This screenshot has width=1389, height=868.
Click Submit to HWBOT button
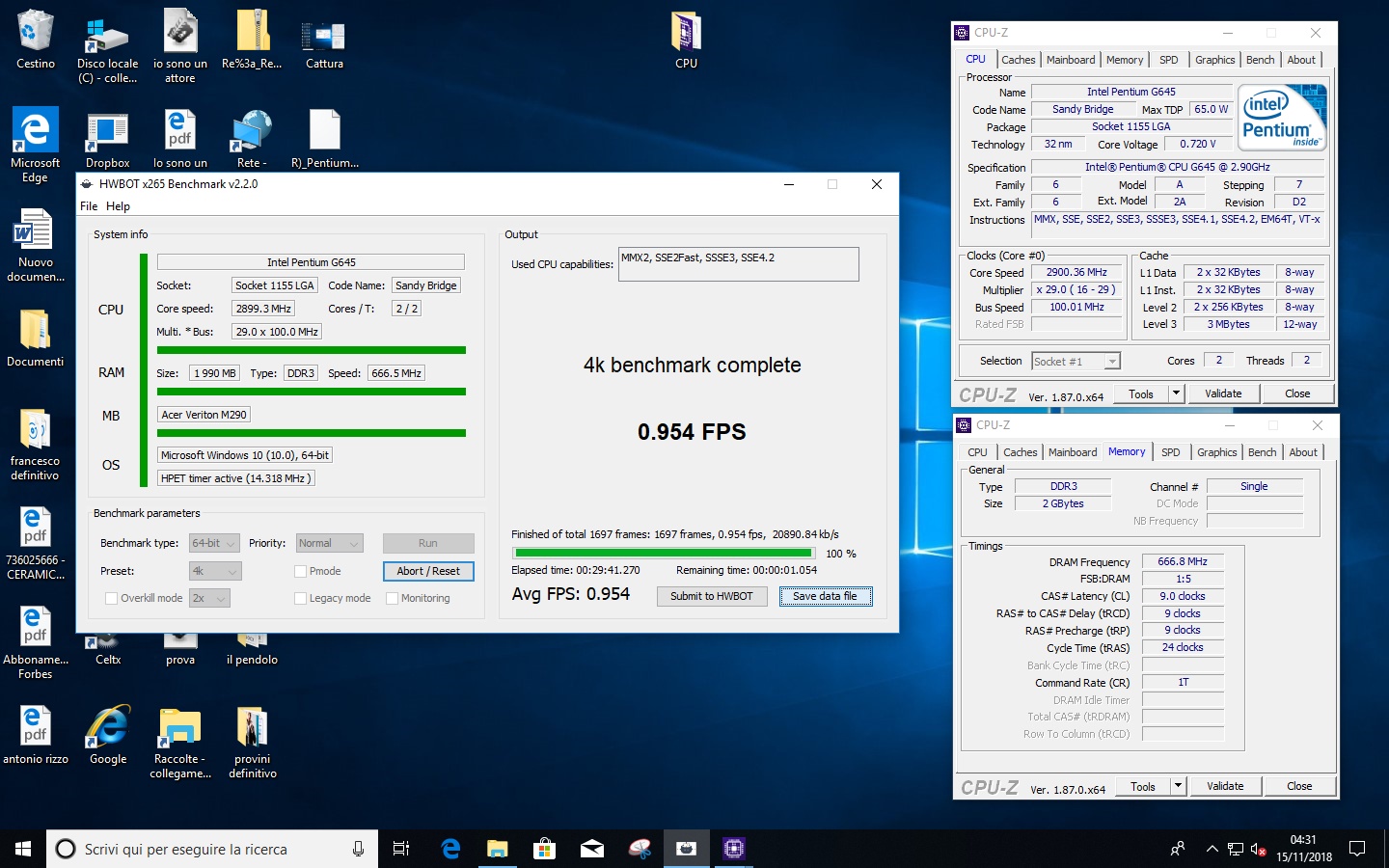coord(711,596)
